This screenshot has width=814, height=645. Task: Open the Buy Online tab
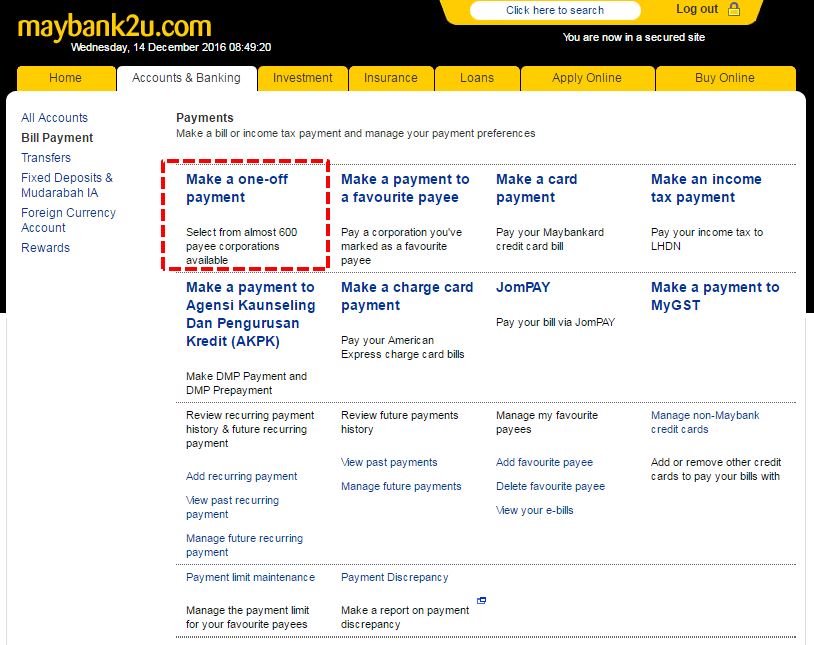click(x=725, y=78)
